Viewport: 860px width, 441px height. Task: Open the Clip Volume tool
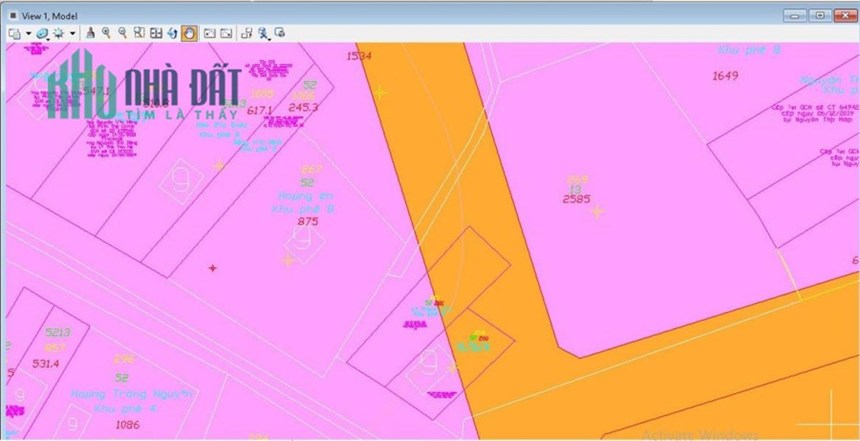click(280, 33)
